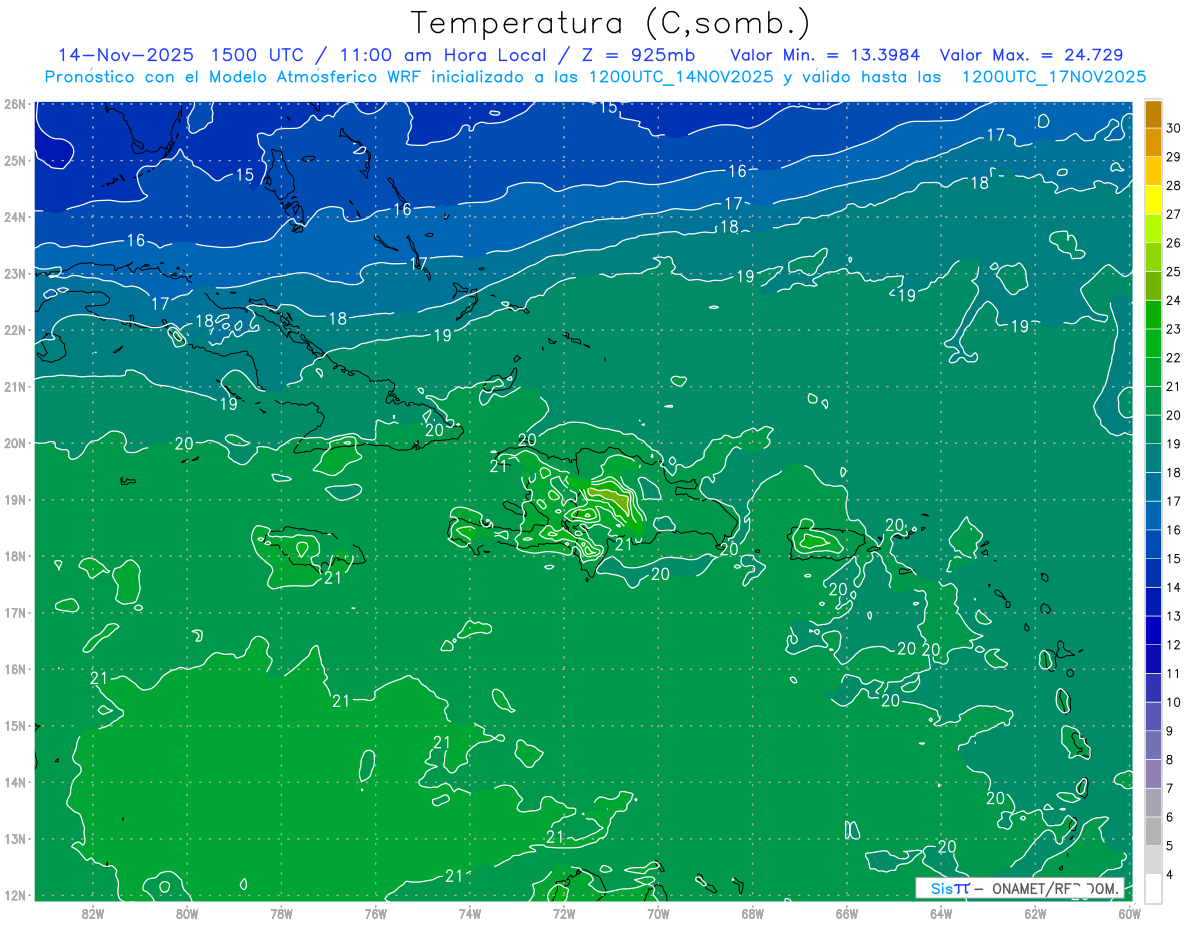Click the "Valor Max. = 24.729" value
1200x927 pixels.
[1031, 55]
